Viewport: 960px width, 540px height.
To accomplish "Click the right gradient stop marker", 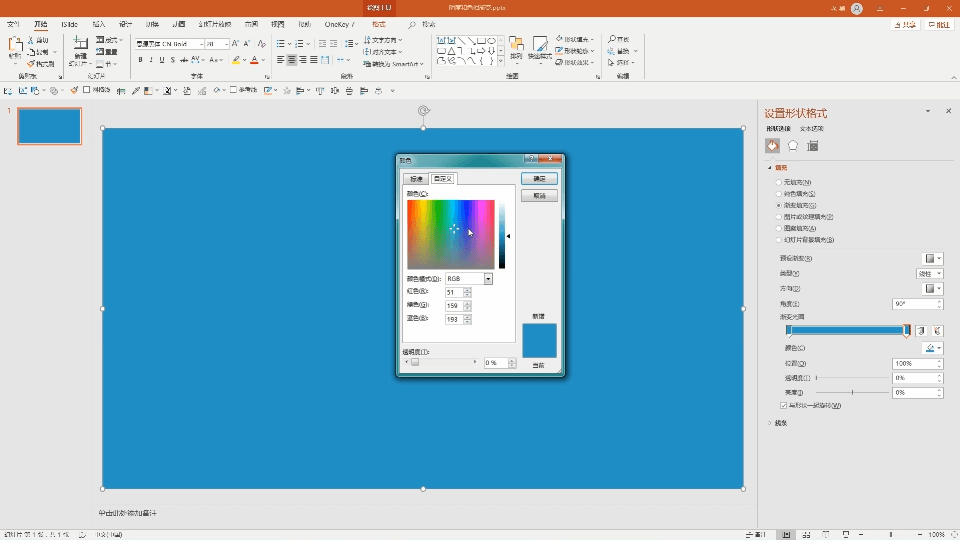I will 907,331.
